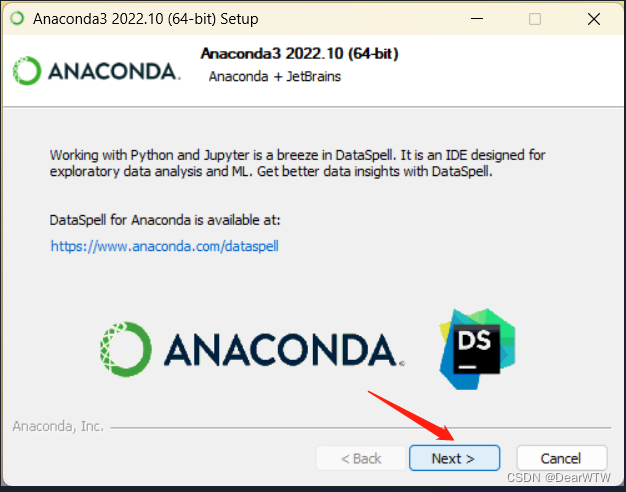Click the Anaconda, Inc. footer label
This screenshot has height=492, width=626.
pos(58,427)
